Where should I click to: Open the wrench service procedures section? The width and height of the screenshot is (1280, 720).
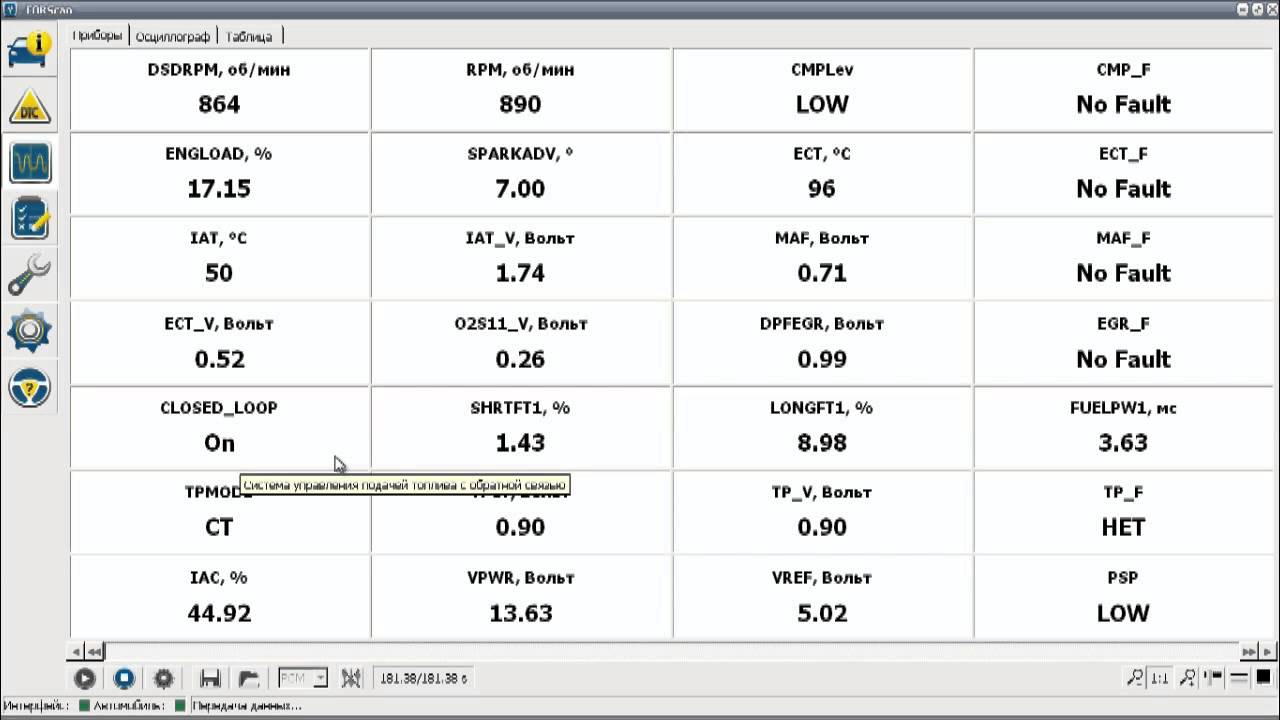tap(29, 274)
